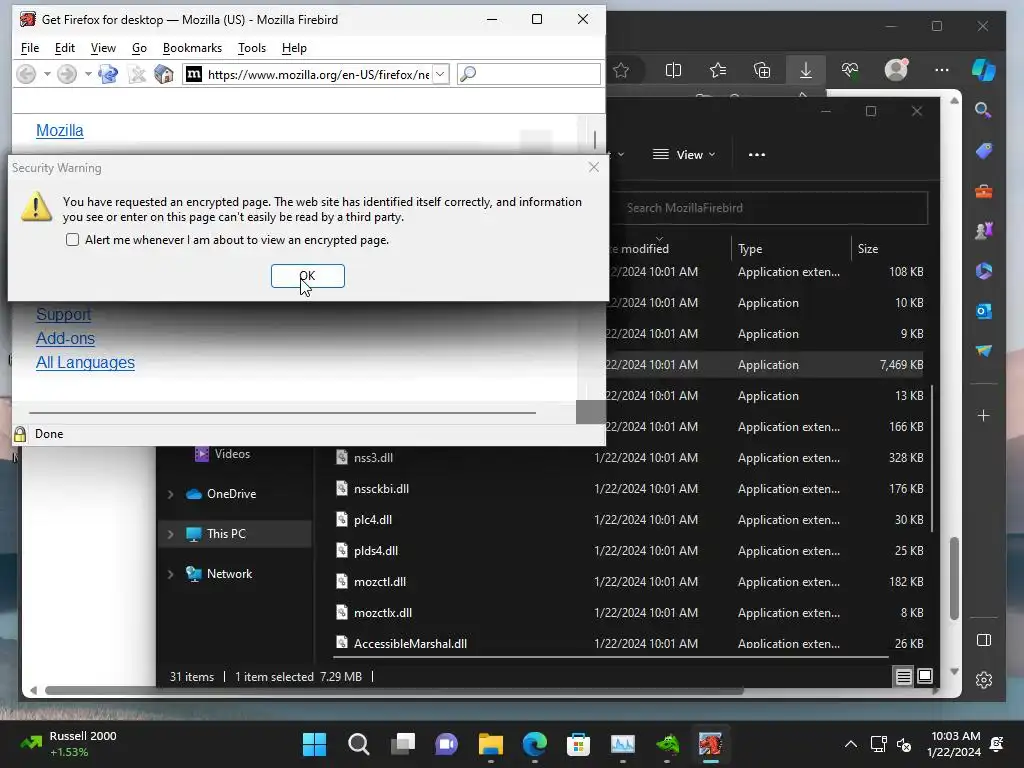Click the plus icon in Edge sidebar

(x=984, y=415)
